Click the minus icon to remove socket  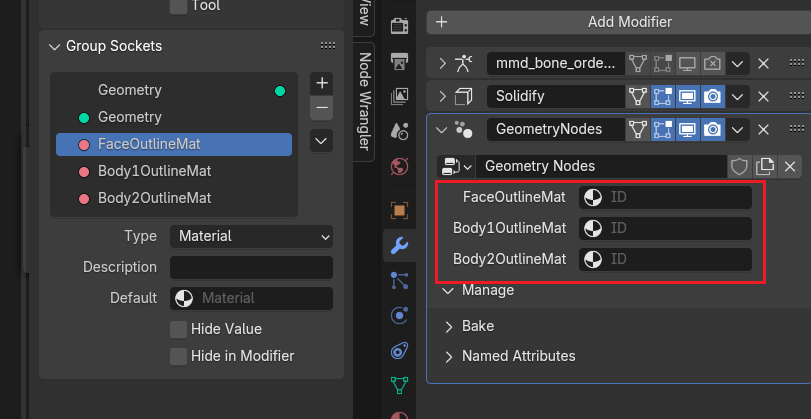[321, 107]
